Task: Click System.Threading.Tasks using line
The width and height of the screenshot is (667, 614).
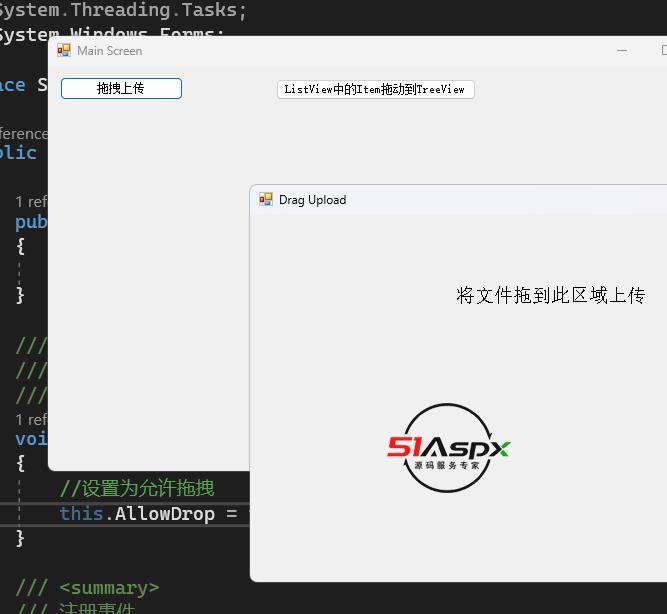Action: click(123, 10)
